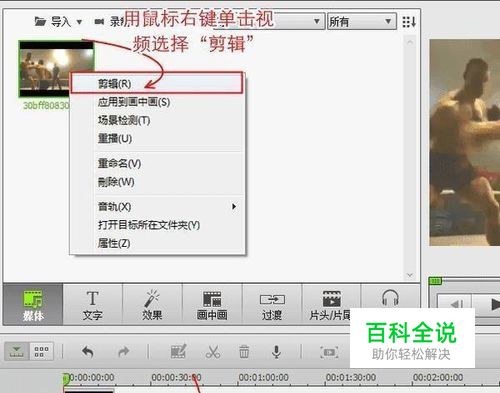Image resolution: width=500 pixels, height=393 pixels.
Task: Select 场景检测(T) in context menu
Action: point(157,120)
